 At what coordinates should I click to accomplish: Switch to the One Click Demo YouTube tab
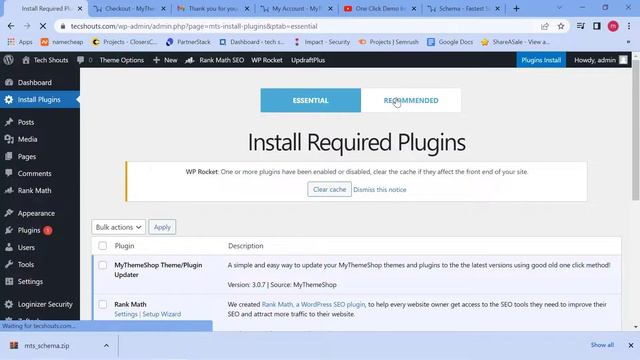coord(380,9)
